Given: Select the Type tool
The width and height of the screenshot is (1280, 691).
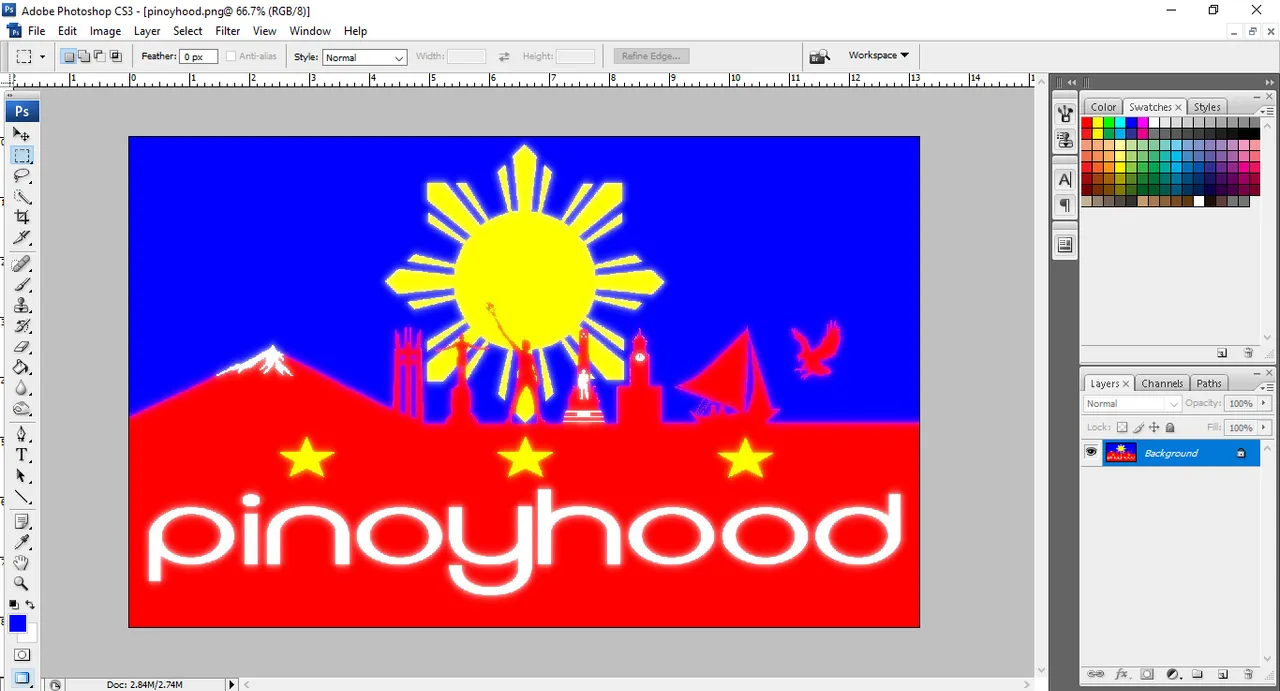Looking at the screenshot, I should point(21,455).
